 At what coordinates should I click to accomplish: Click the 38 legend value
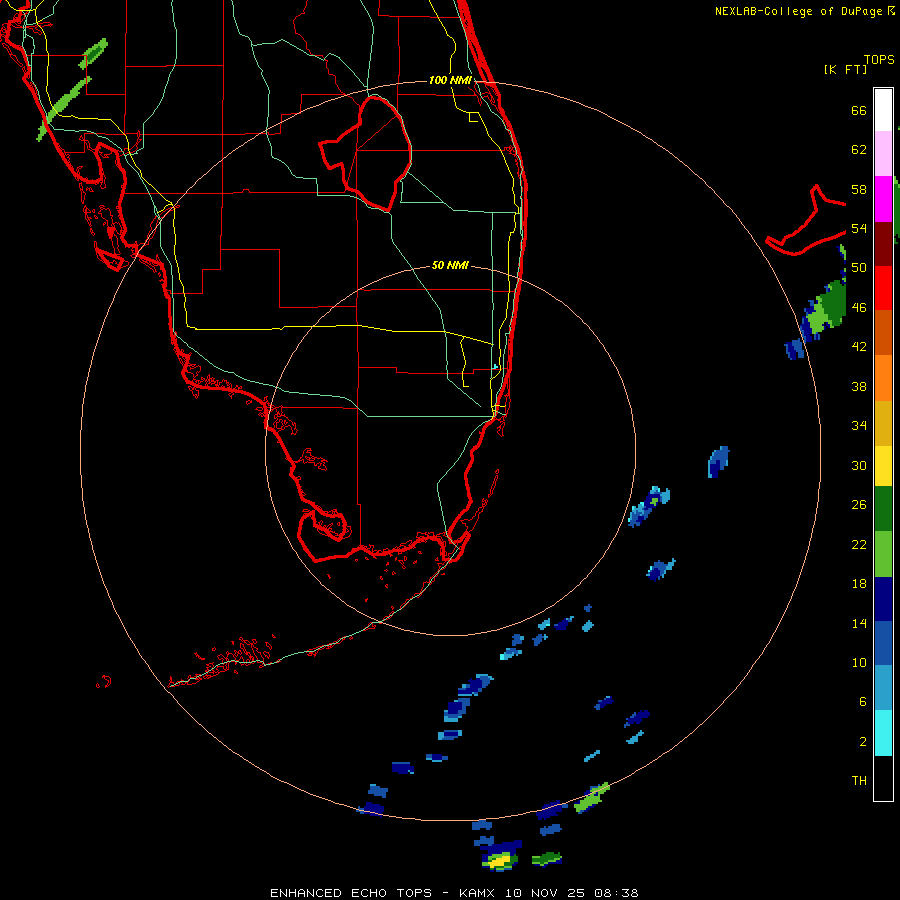[859, 386]
